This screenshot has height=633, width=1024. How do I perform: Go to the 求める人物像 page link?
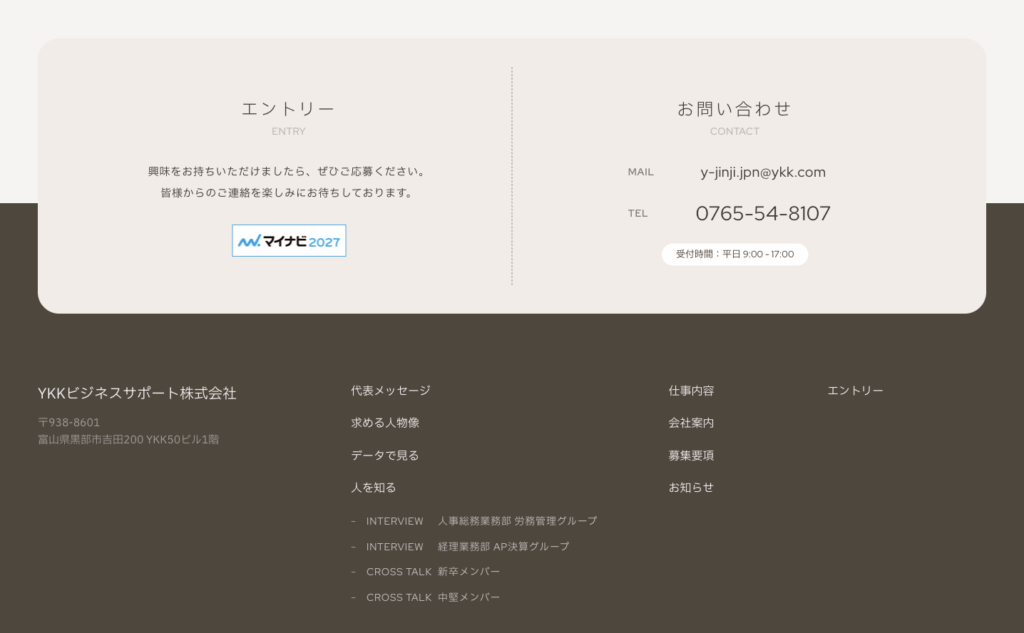pos(385,423)
